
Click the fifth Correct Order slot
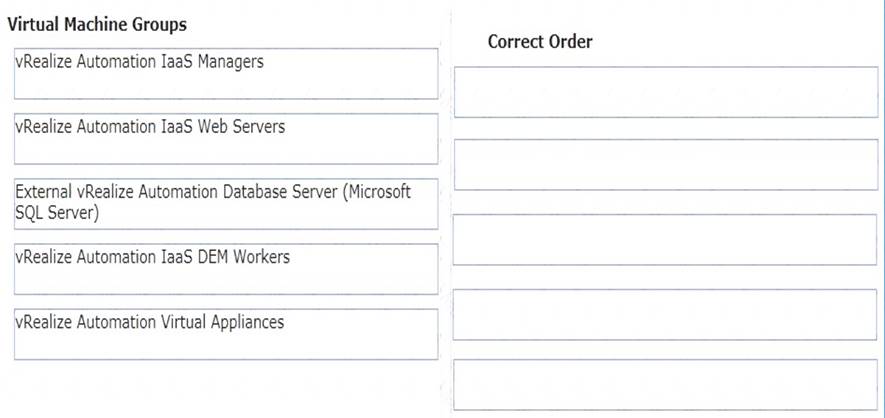click(665, 385)
